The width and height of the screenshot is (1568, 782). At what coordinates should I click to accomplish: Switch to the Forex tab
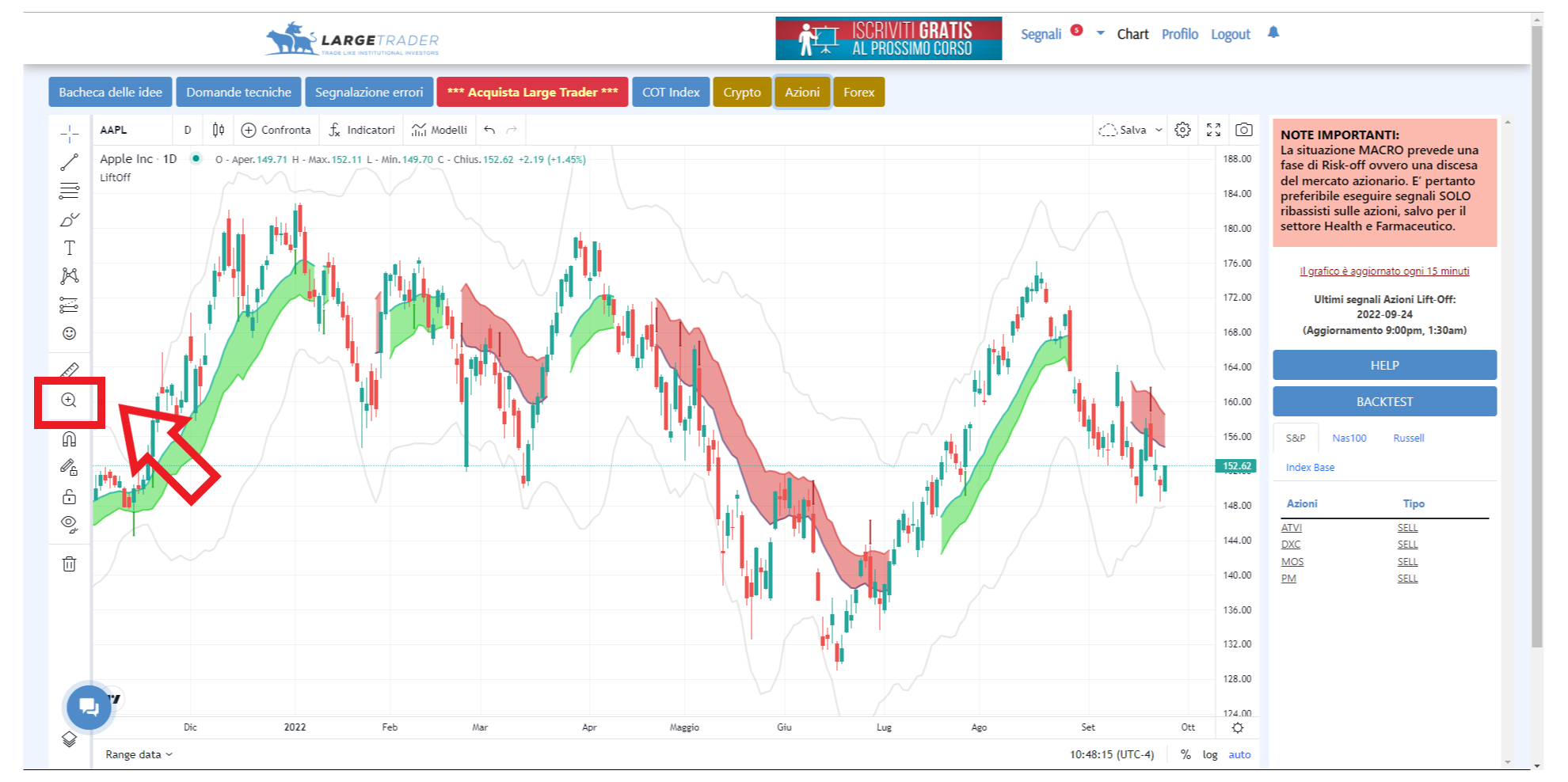(x=859, y=92)
